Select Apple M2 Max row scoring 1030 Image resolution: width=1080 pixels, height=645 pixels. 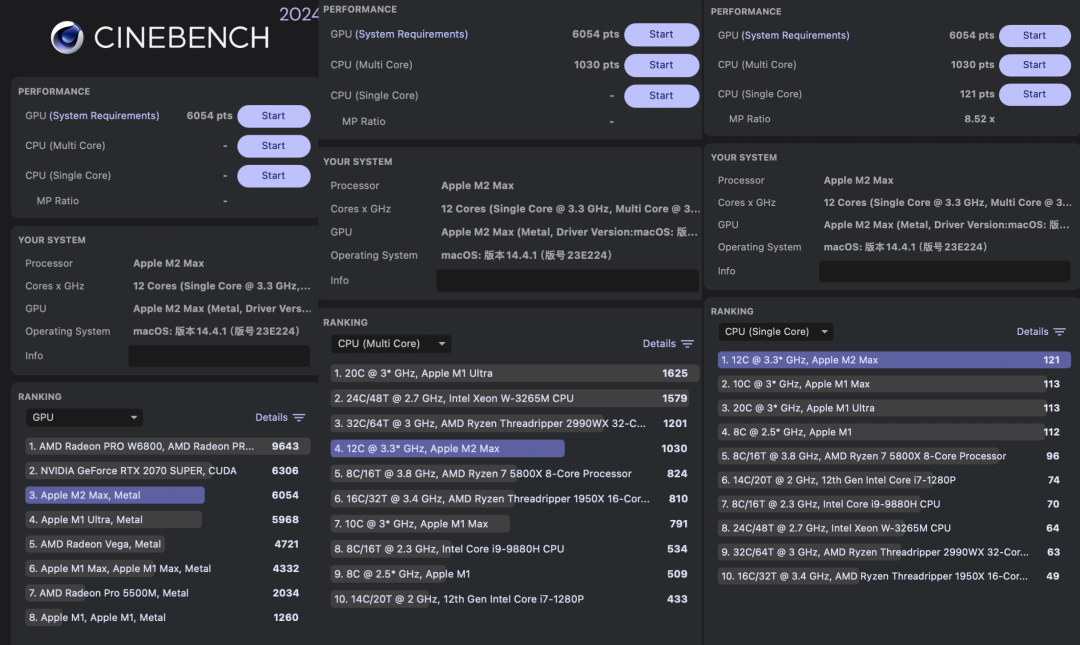(x=515, y=449)
